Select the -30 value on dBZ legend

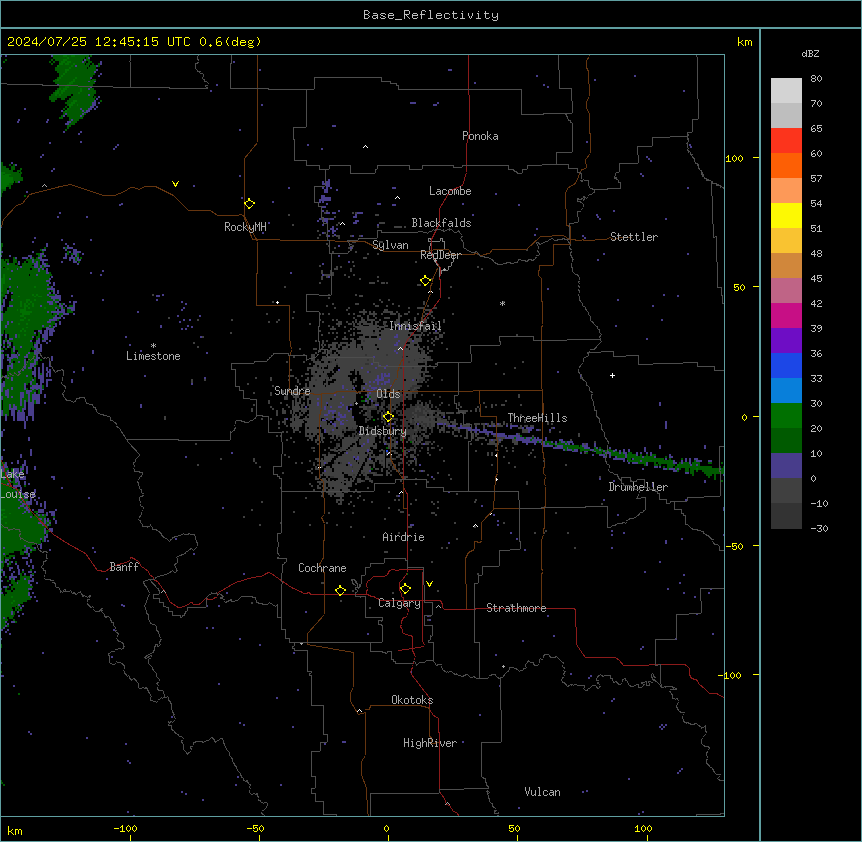point(819,528)
